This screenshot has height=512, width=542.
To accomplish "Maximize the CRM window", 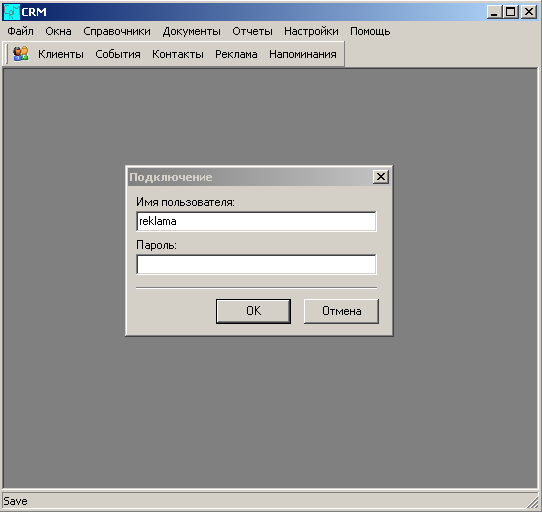I will (511, 12).
